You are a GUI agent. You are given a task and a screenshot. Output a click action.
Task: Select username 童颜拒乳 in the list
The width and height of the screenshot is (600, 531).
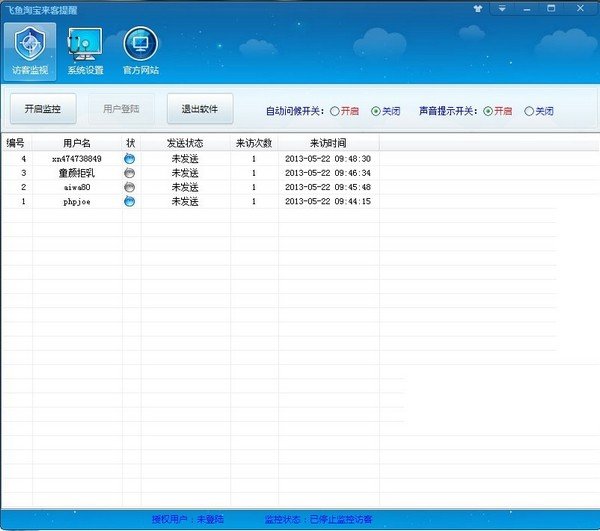point(77,173)
